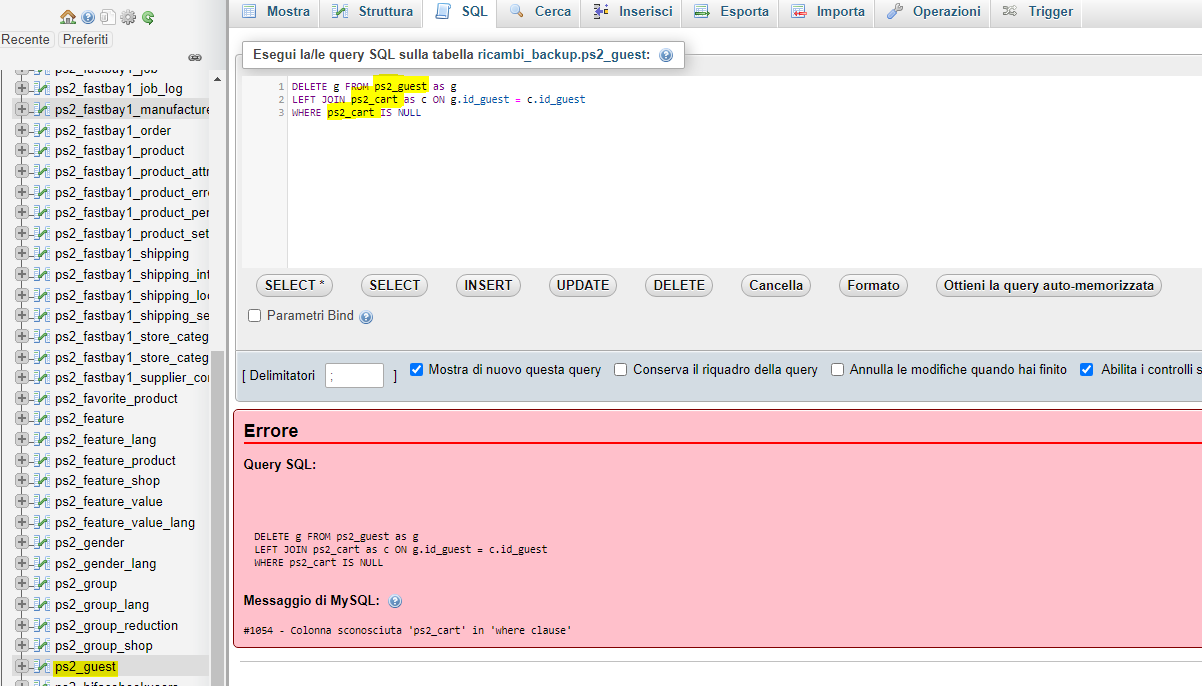Click table icon of ps2_group_lang
The image size is (1202, 686).
click(x=41, y=604)
